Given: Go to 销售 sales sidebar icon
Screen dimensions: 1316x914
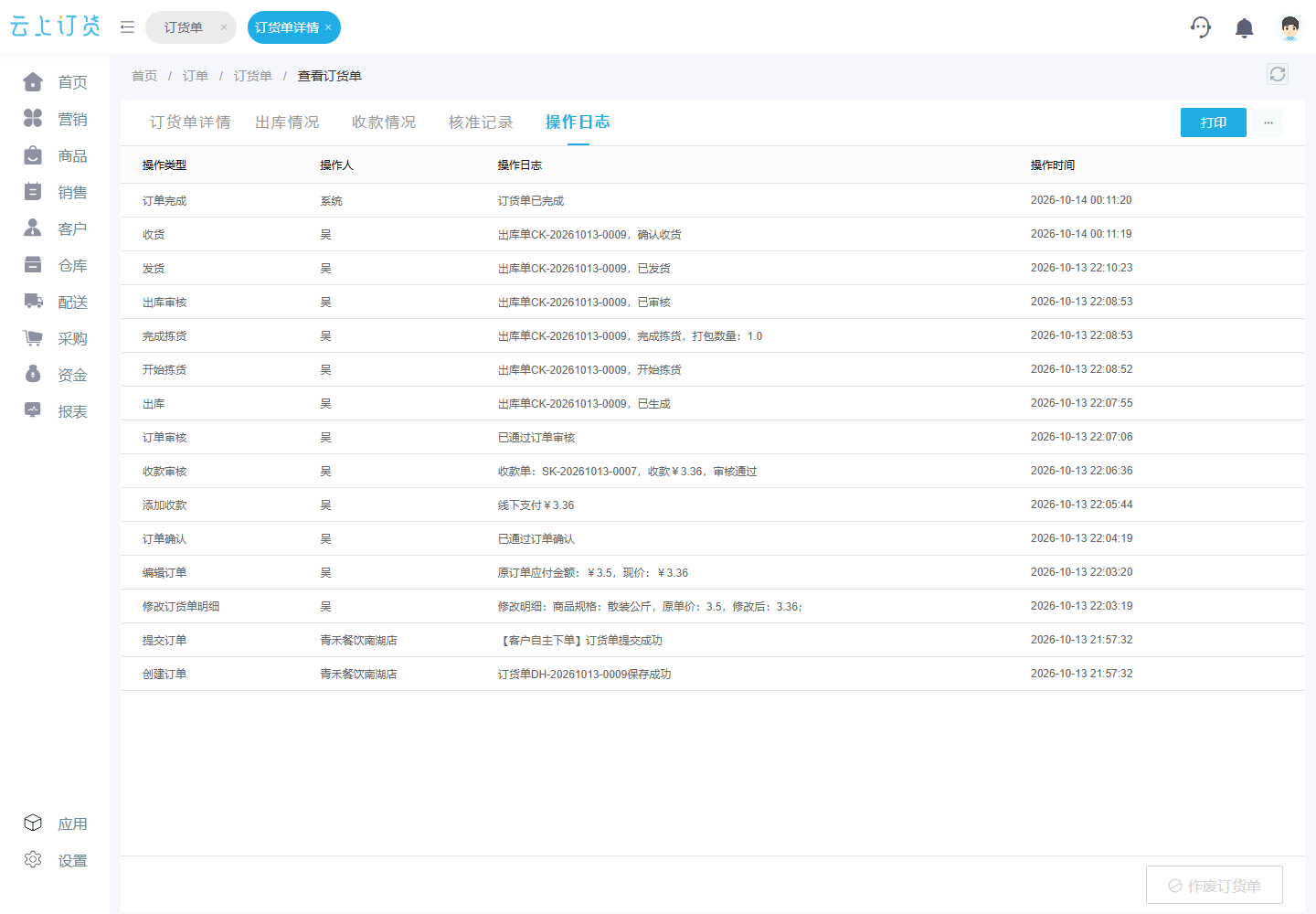Looking at the screenshot, I should pos(33,192).
